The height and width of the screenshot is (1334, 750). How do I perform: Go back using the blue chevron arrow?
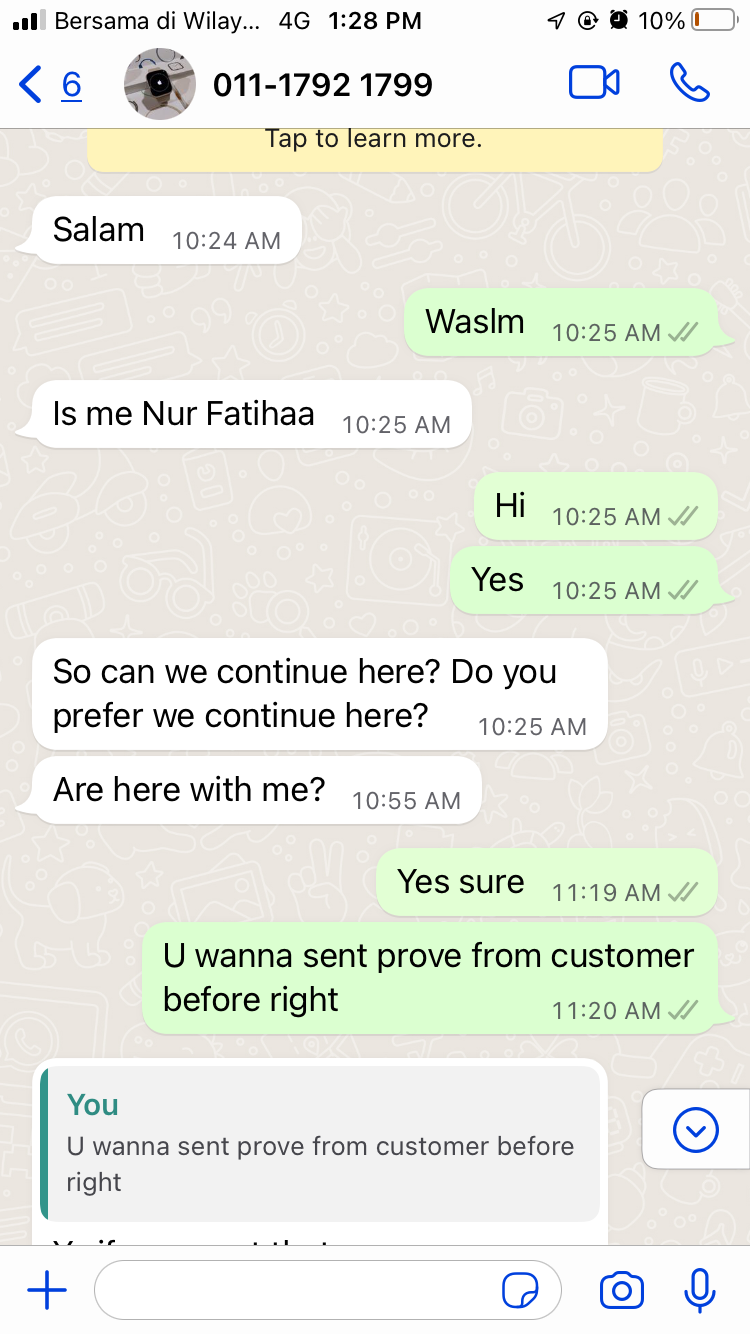(30, 85)
